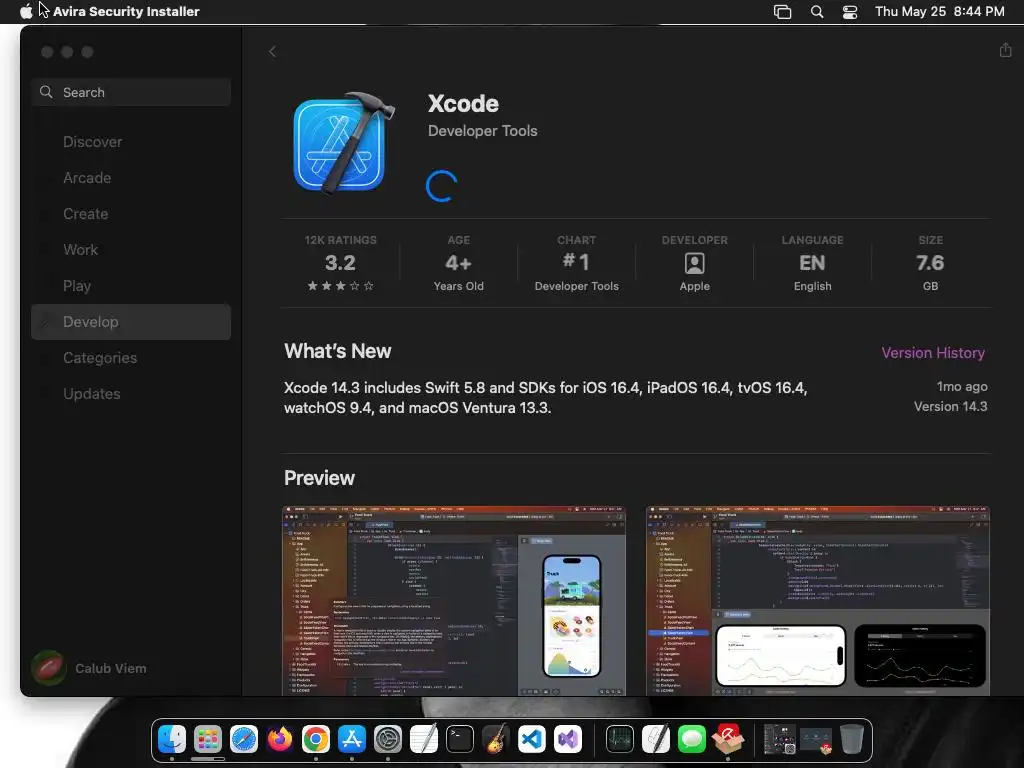
Task: Launch Visual Studio from the Dock
Action: (568, 739)
